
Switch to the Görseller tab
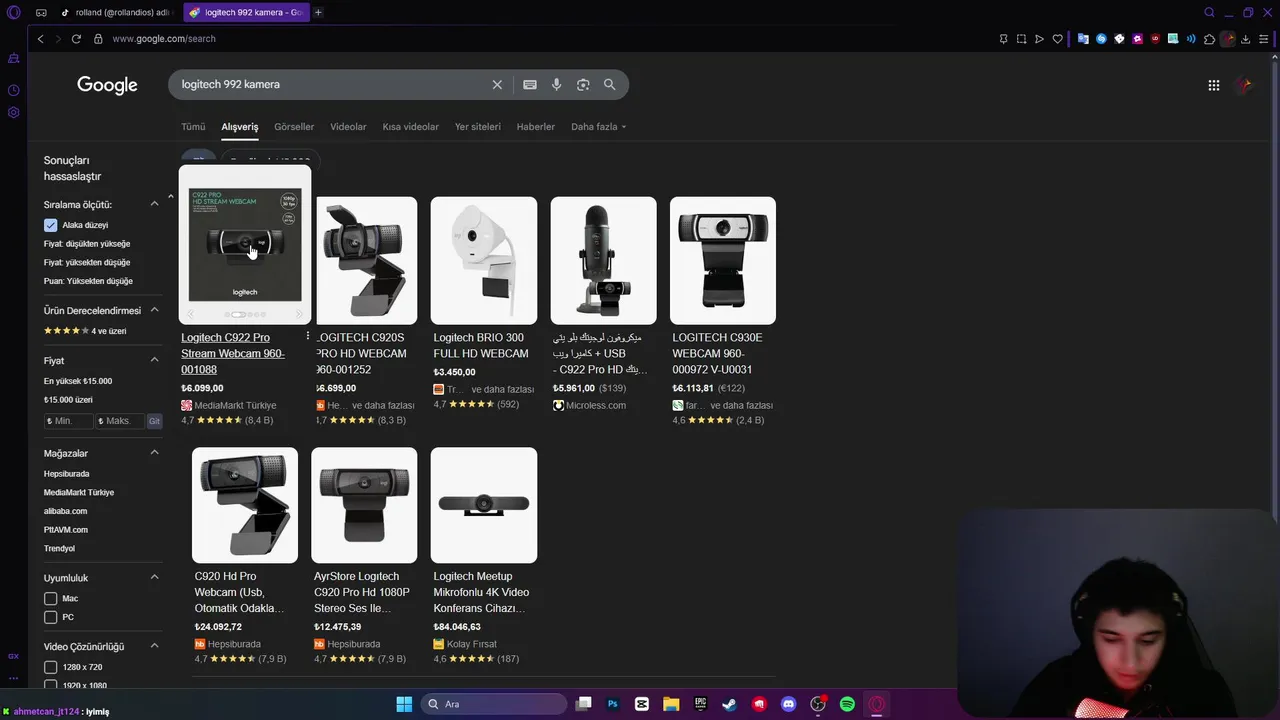click(x=294, y=127)
